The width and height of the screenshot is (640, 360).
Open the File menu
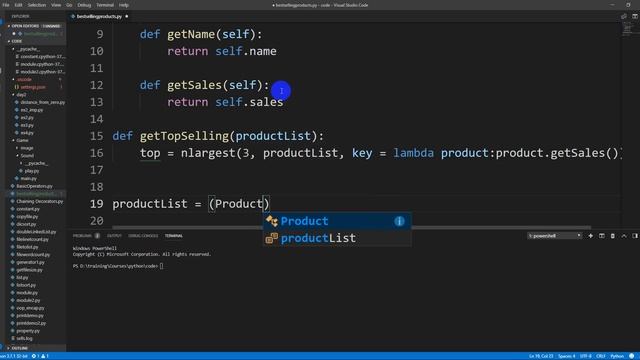6,5
